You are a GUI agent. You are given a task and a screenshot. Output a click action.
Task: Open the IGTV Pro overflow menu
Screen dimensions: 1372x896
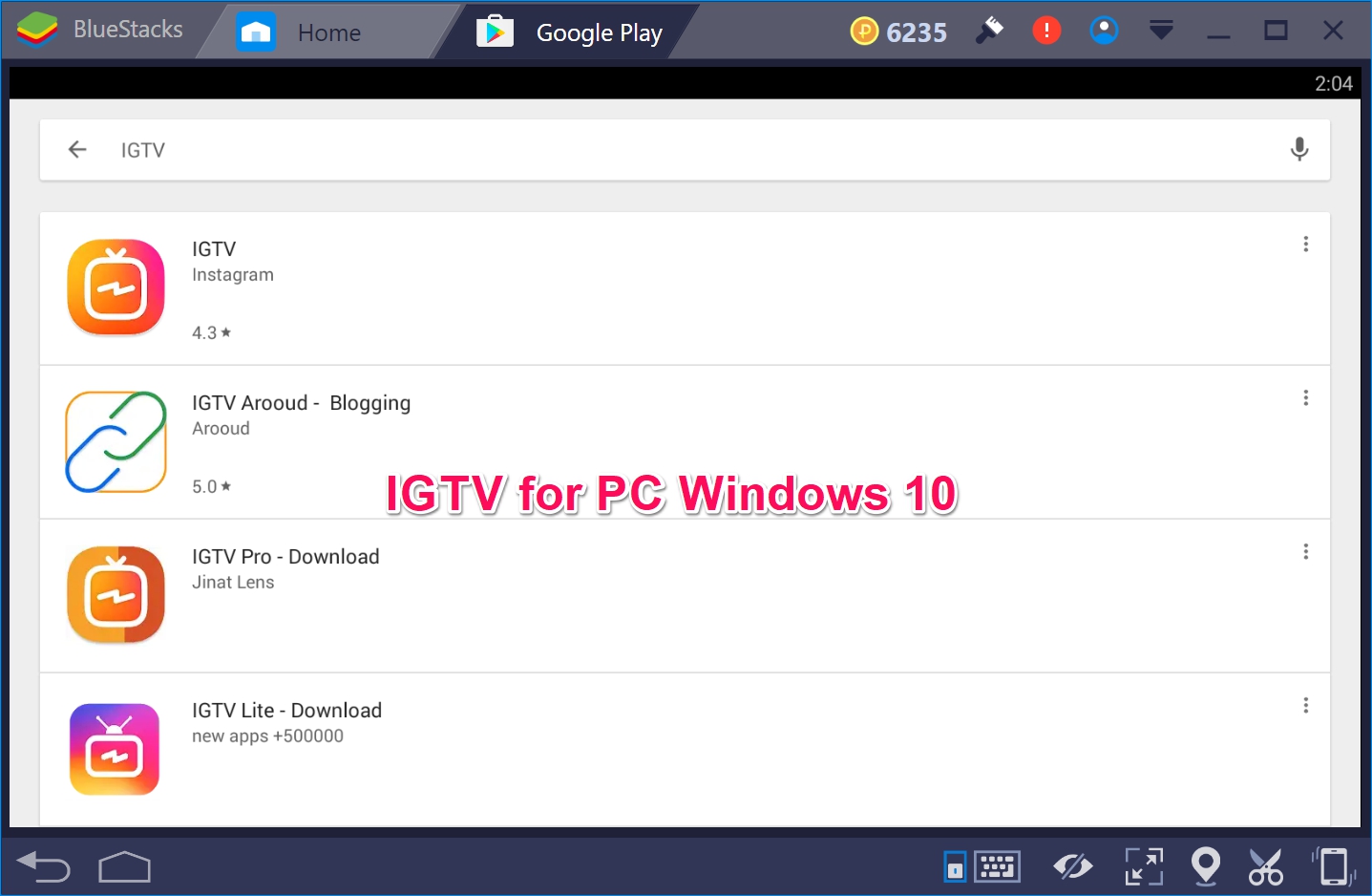tap(1305, 551)
